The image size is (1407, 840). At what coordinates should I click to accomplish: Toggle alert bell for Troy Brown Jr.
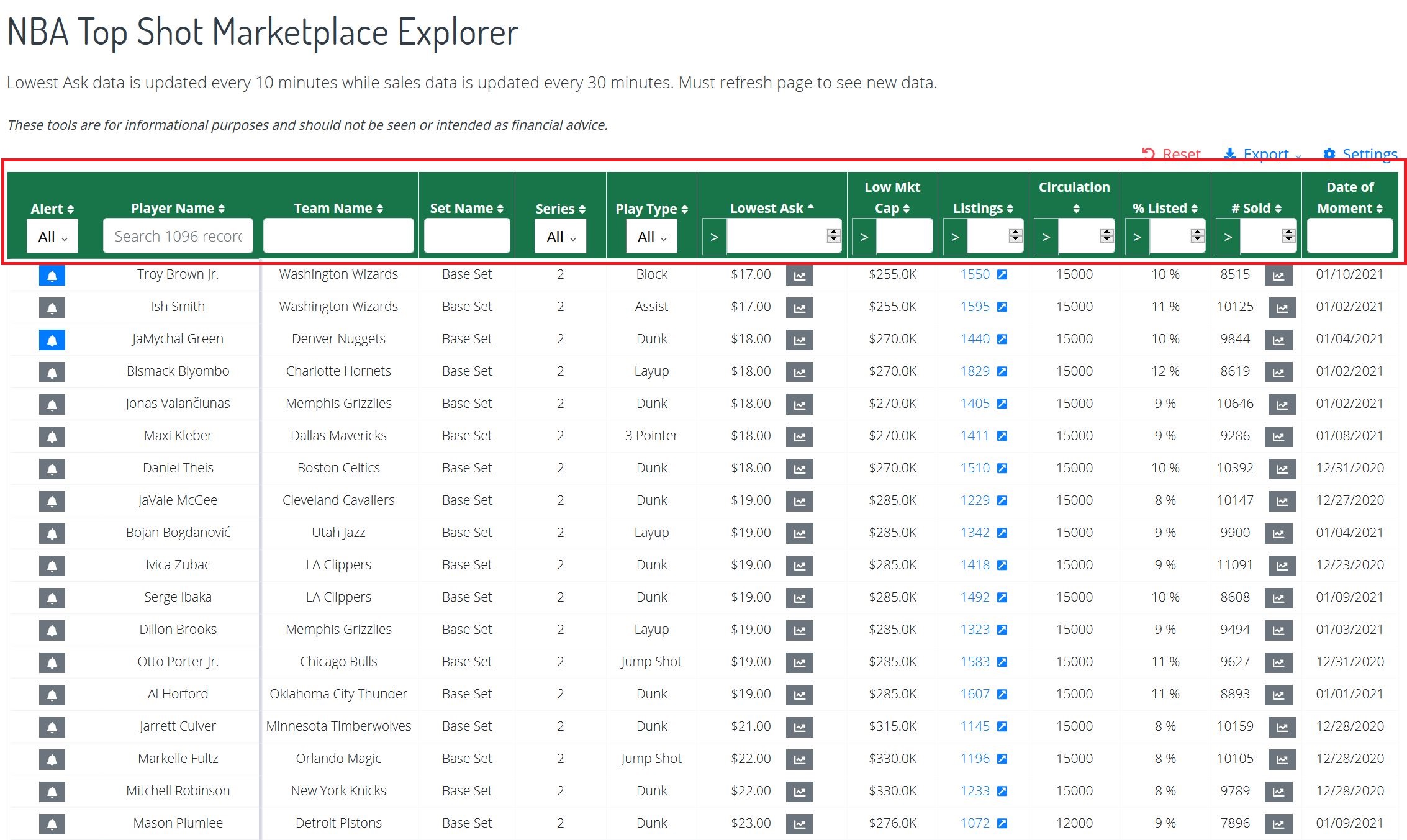(x=52, y=275)
